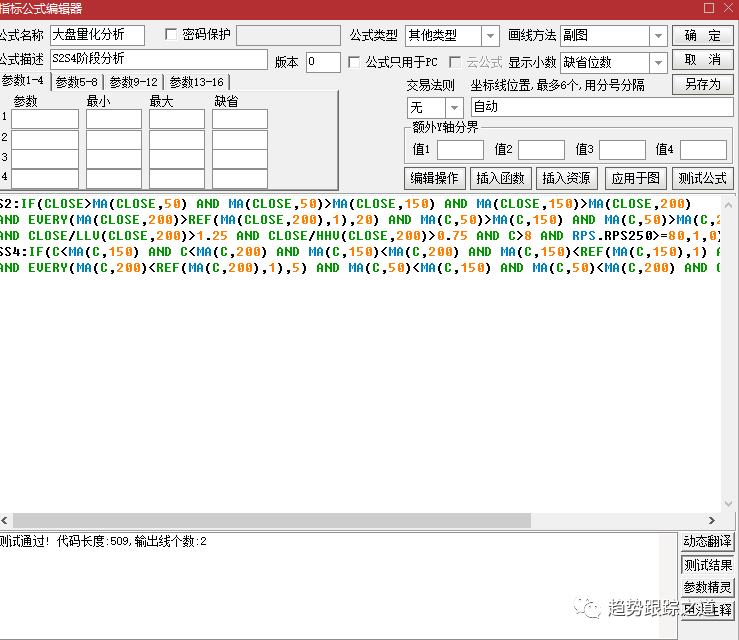Switch to the 参数5-8 tab
739x640 pixels.
pos(78,82)
